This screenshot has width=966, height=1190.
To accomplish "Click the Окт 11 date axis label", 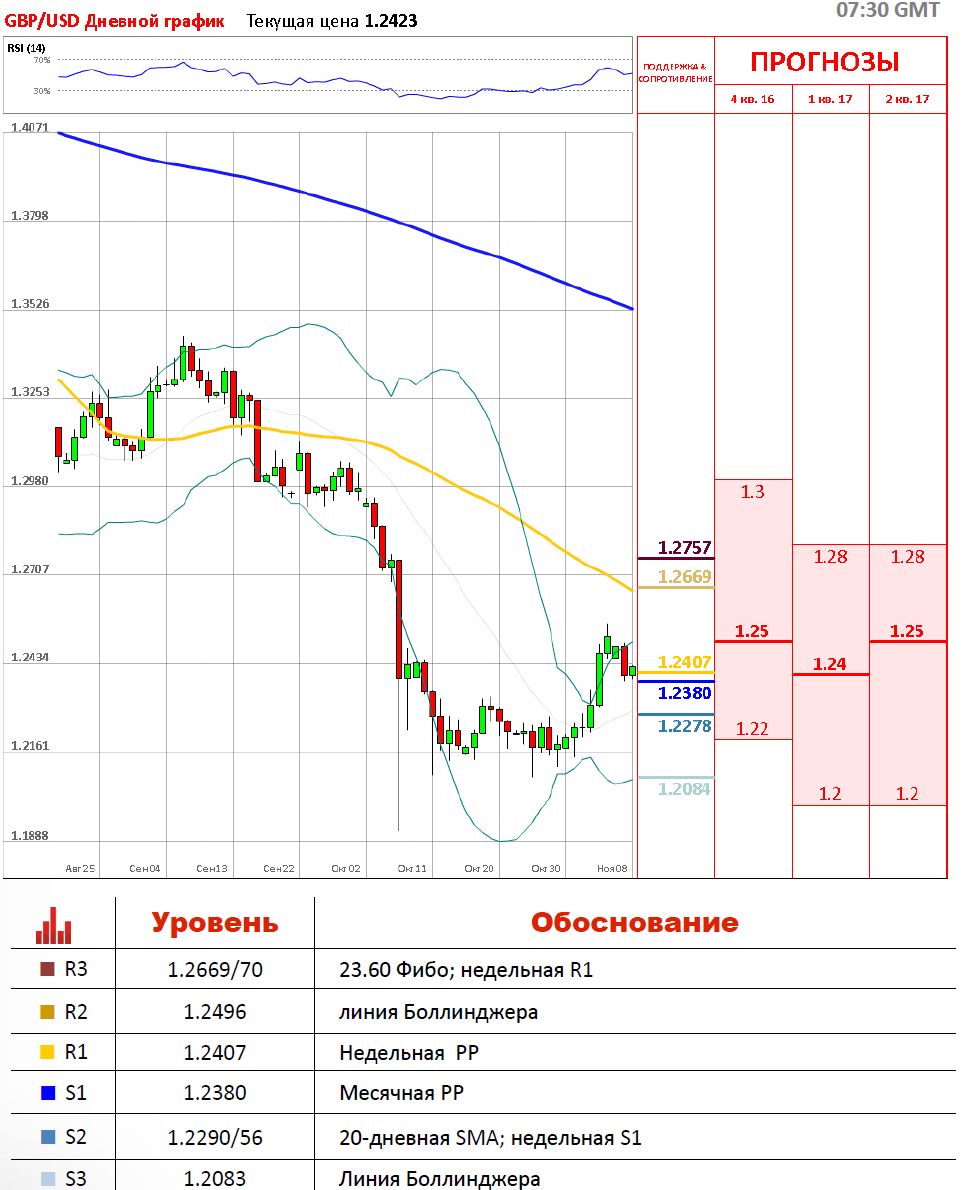I will point(412,868).
